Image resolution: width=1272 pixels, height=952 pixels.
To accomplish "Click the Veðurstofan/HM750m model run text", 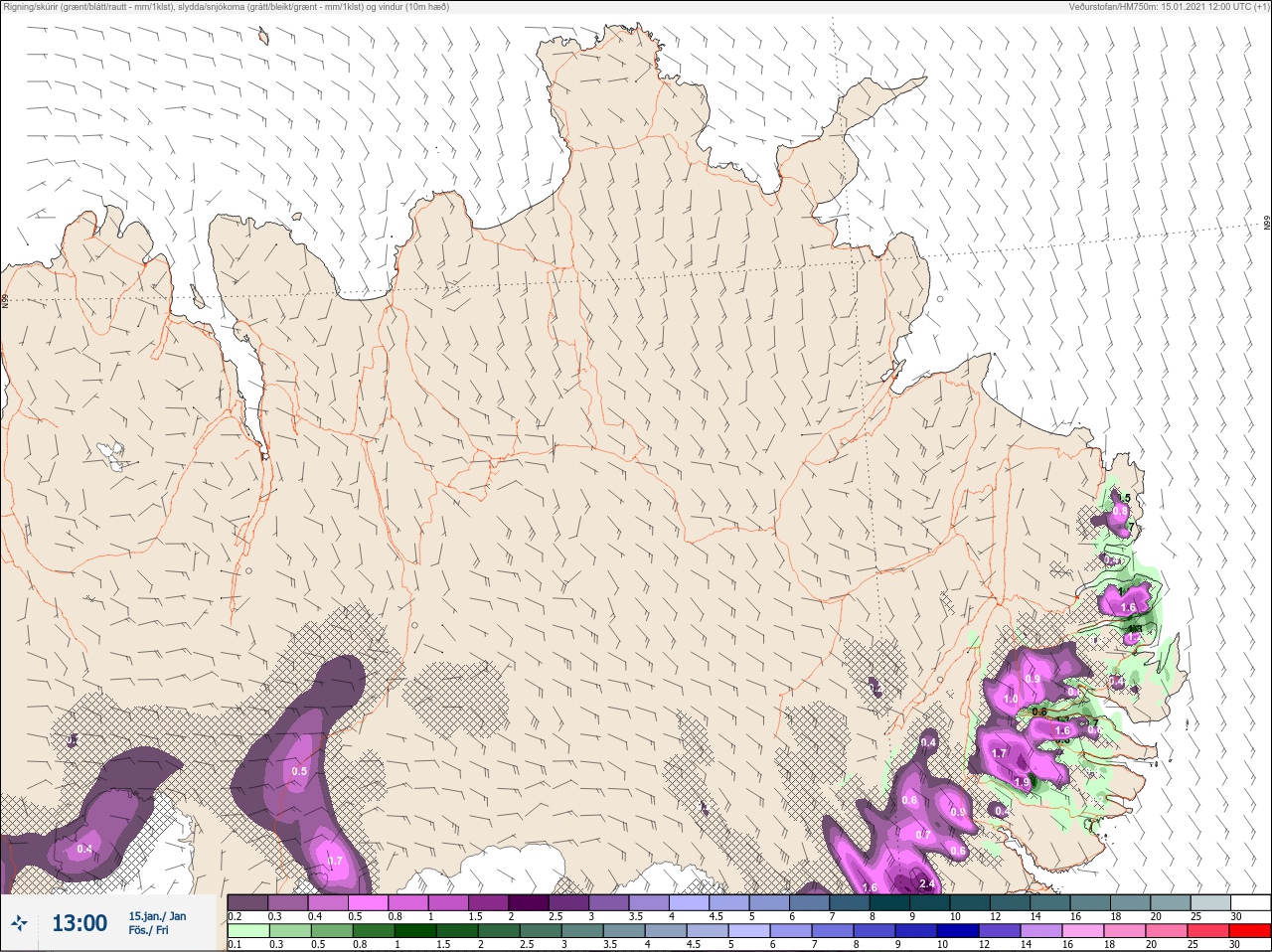I will [x=1169, y=7].
